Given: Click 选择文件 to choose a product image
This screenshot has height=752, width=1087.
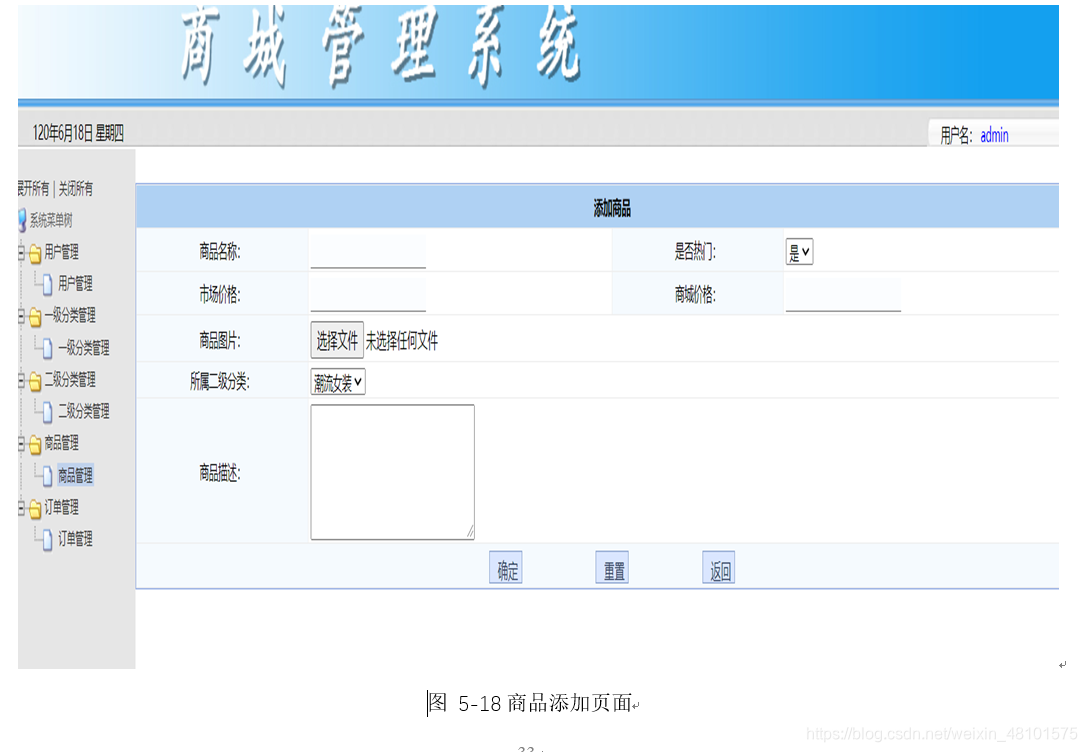Looking at the screenshot, I should click(337, 340).
